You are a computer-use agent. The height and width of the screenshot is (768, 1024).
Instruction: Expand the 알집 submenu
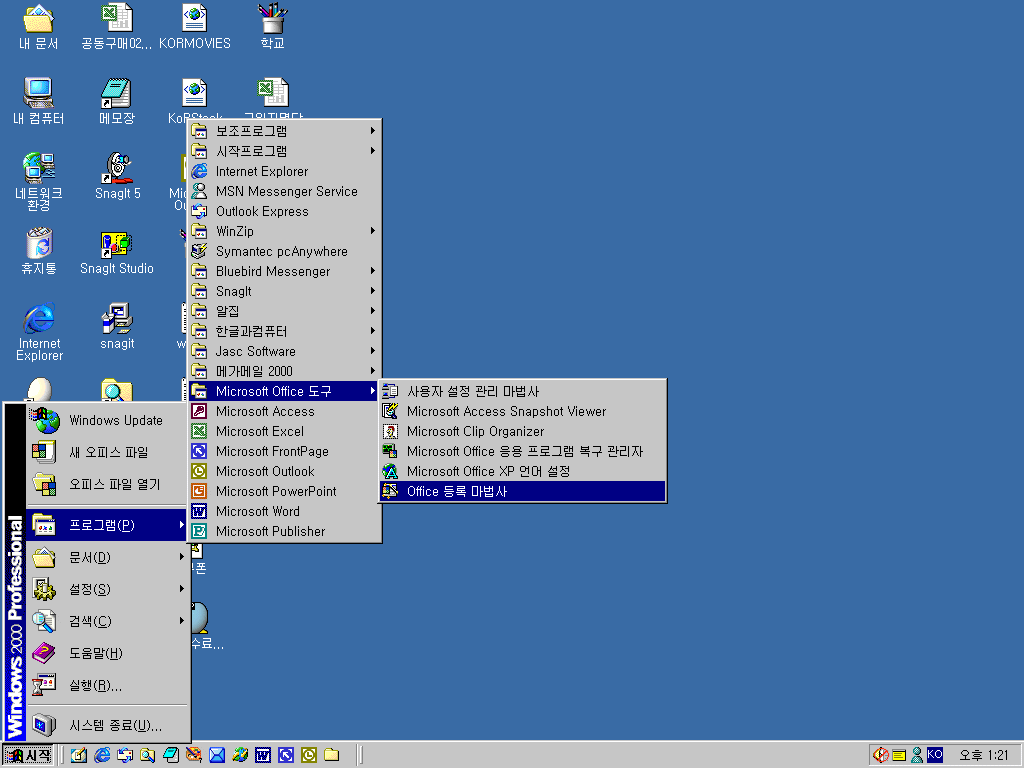click(284, 311)
